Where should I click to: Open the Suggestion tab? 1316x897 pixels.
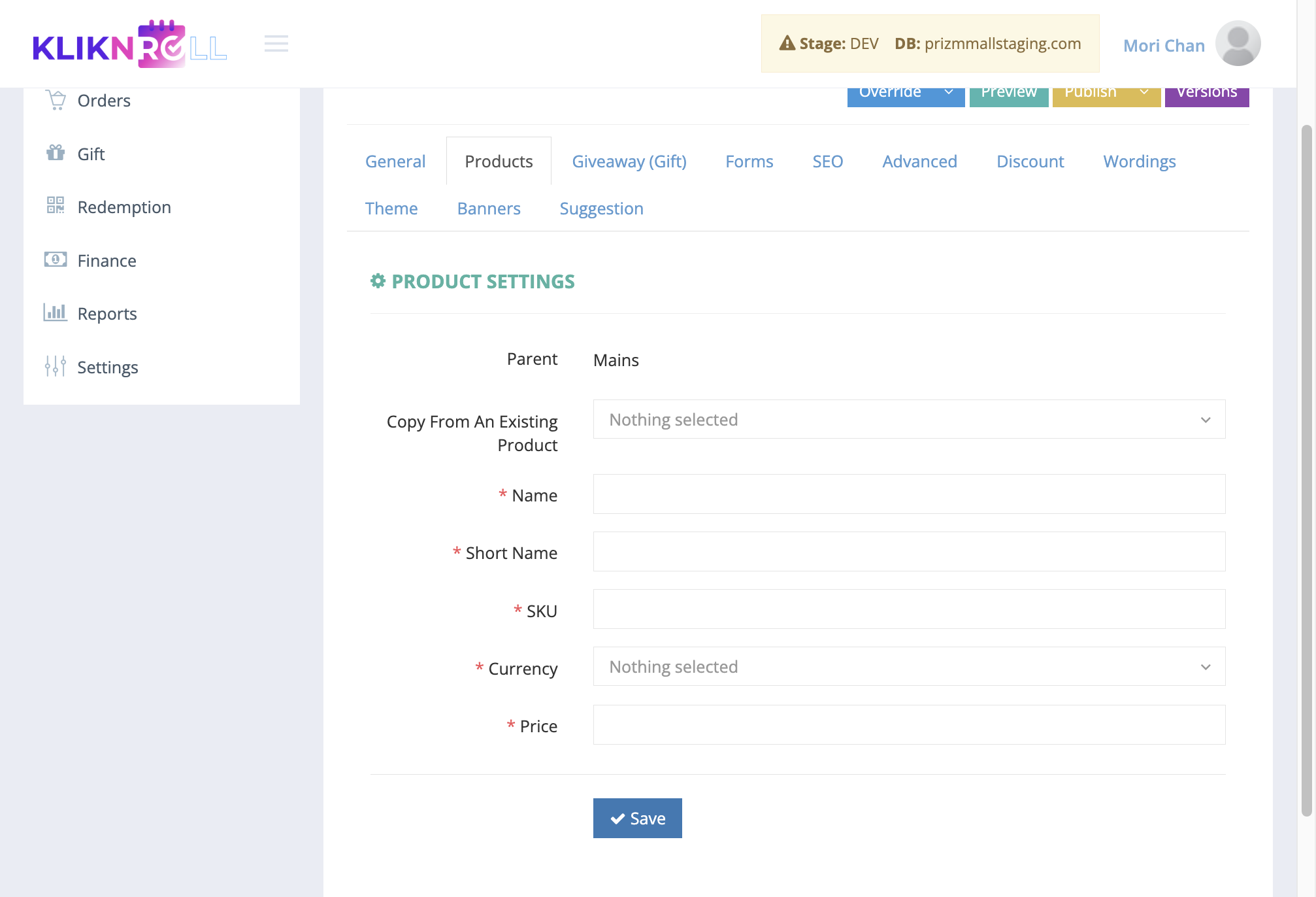[x=601, y=208]
